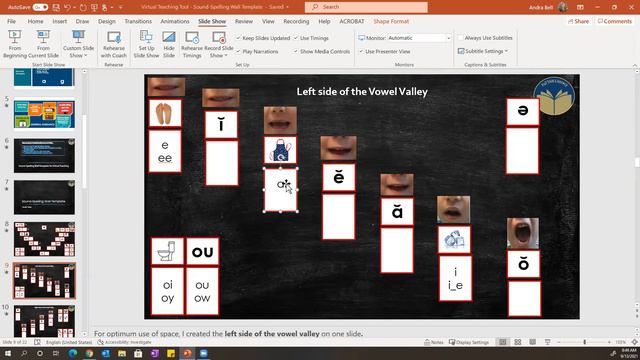Open Set Up Slide Show dialog
The height and width of the screenshot is (360, 640).
click(146, 44)
